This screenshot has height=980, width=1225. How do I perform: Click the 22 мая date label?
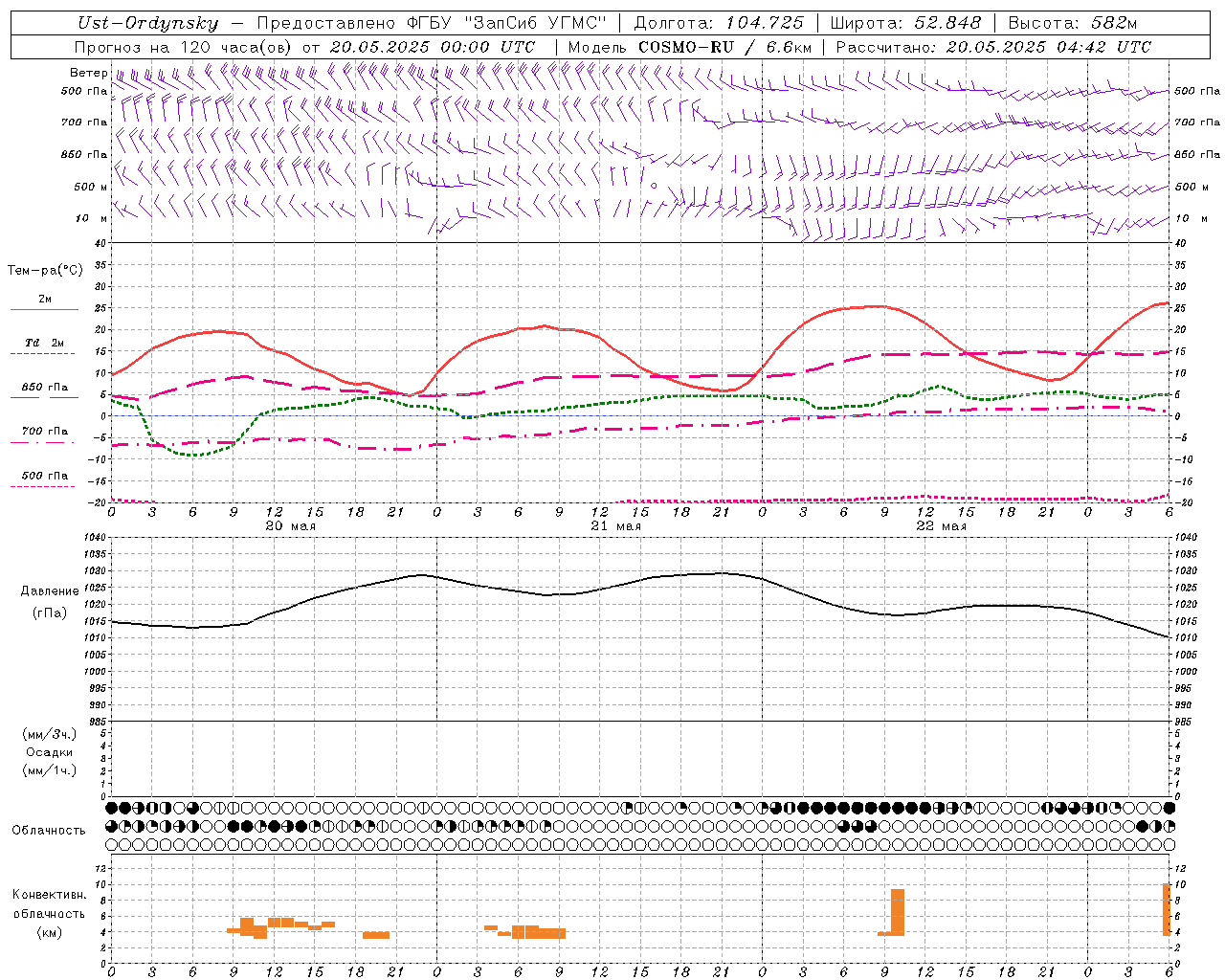pyautogui.click(x=941, y=526)
